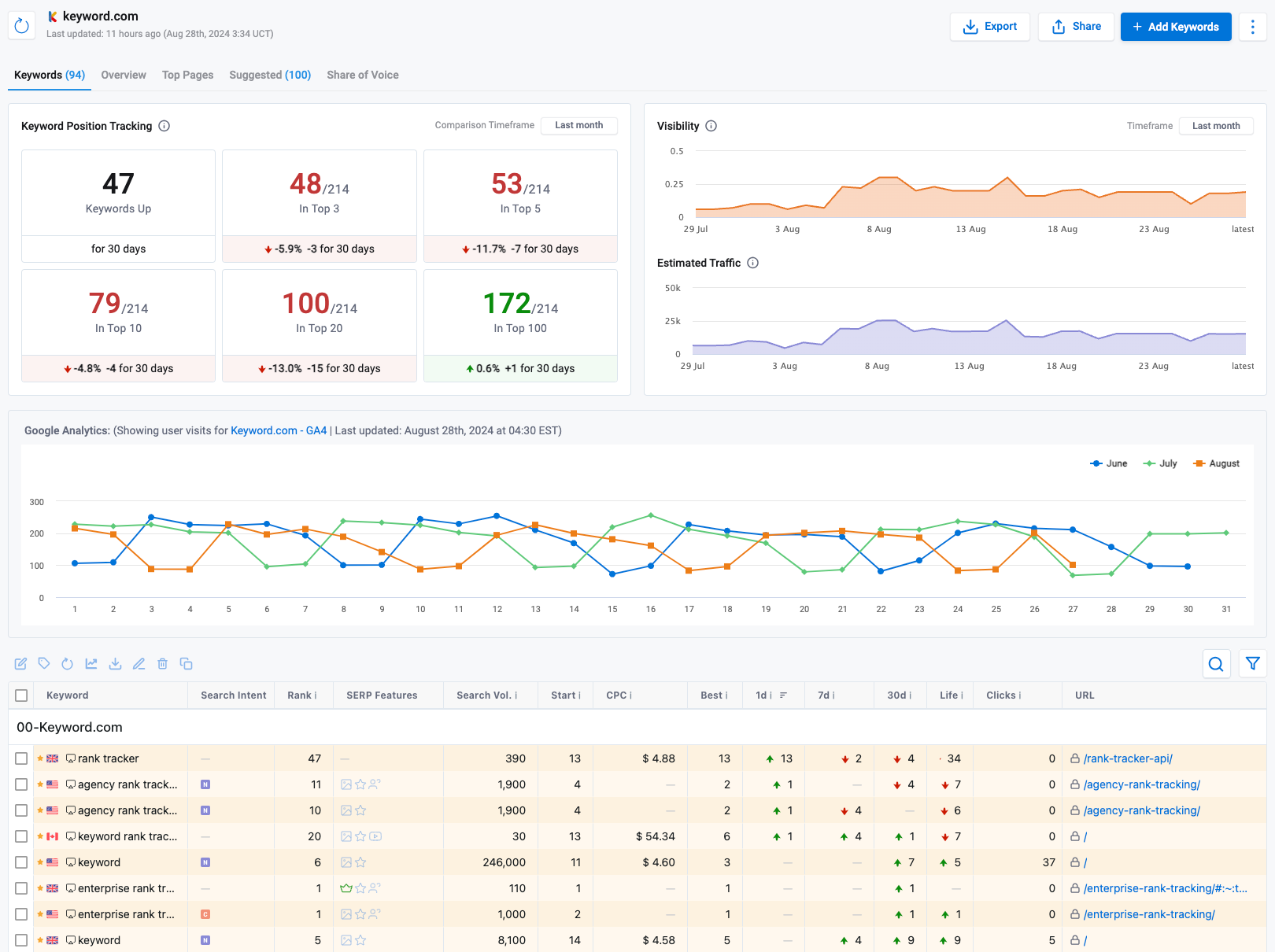Click the N search intent badge in the rank 11 row
The image size is (1275, 952).
click(x=205, y=784)
